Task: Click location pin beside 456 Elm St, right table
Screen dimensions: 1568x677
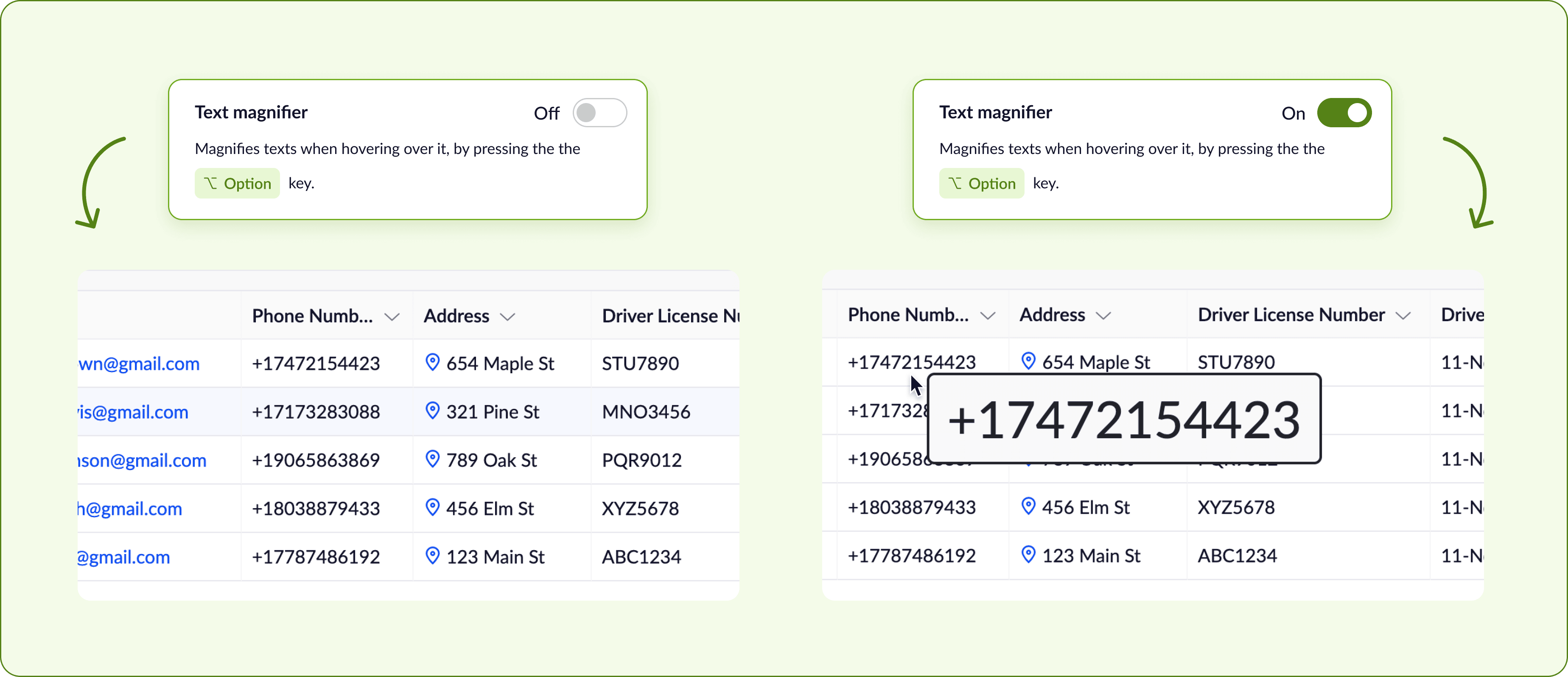Action: click(1028, 506)
